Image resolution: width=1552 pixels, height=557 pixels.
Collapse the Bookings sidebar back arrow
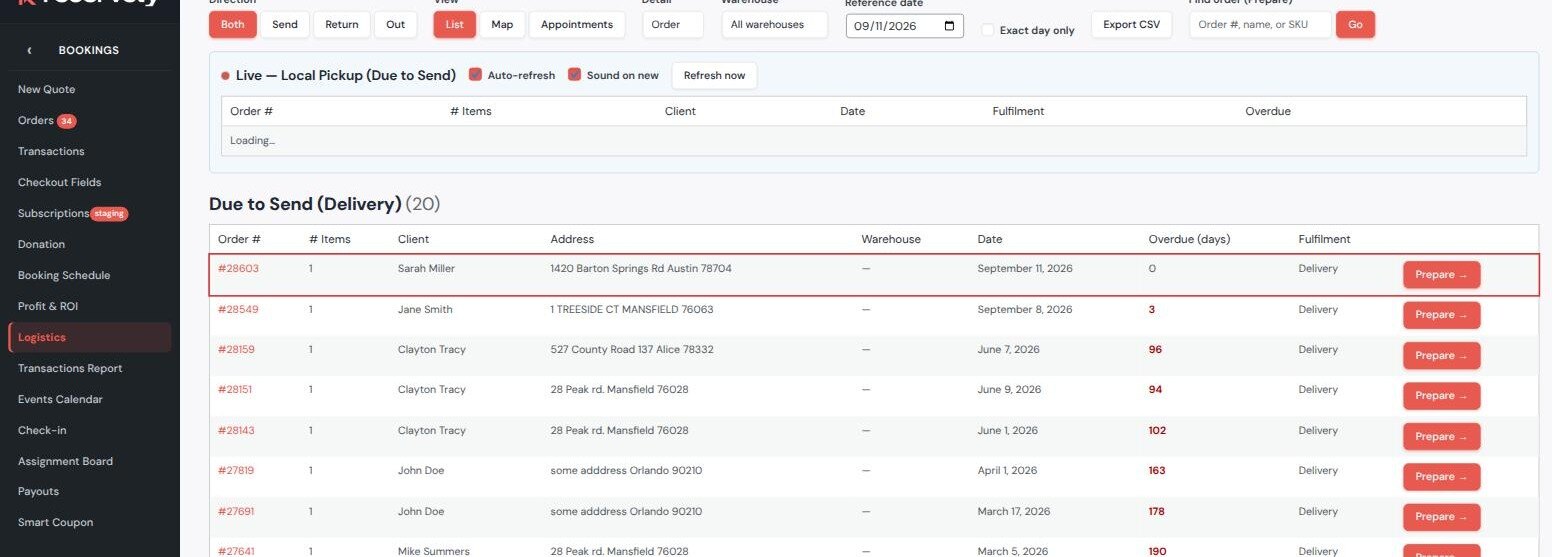point(29,50)
